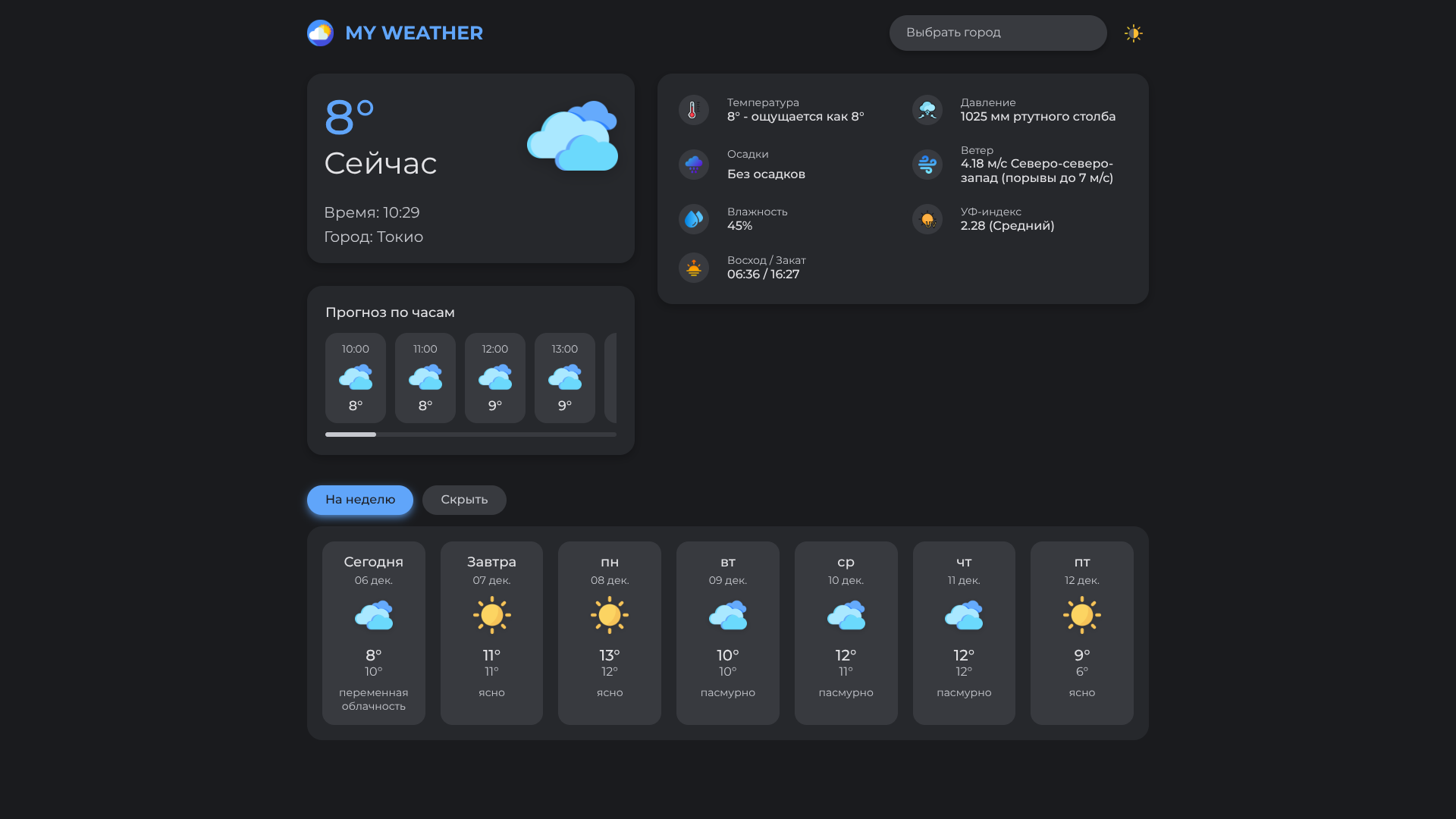Click the Город: Токио text
The height and width of the screenshot is (819, 1456).
point(373,237)
